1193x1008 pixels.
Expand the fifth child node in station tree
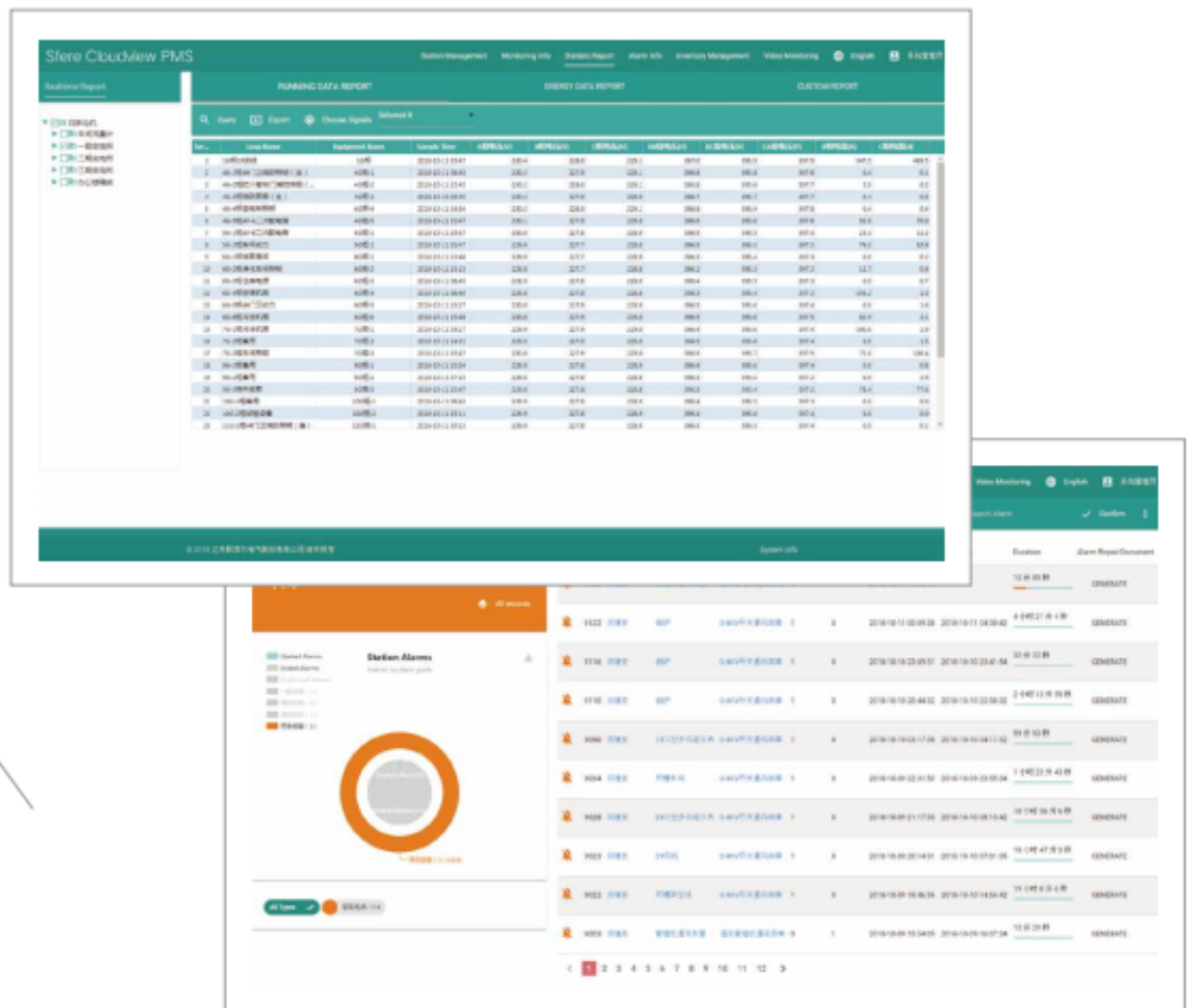coord(54,182)
